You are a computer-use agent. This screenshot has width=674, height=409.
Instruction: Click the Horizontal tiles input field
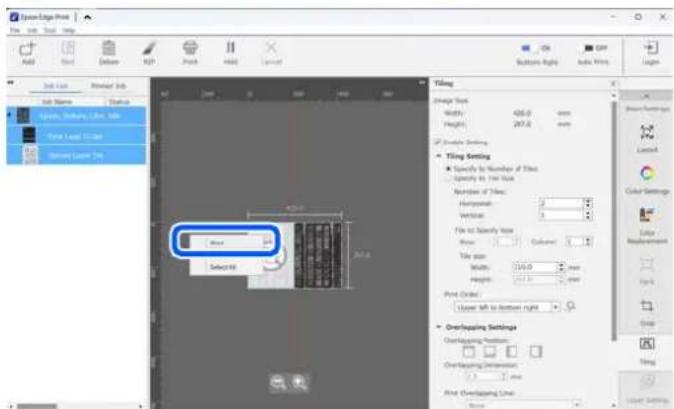(x=561, y=203)
